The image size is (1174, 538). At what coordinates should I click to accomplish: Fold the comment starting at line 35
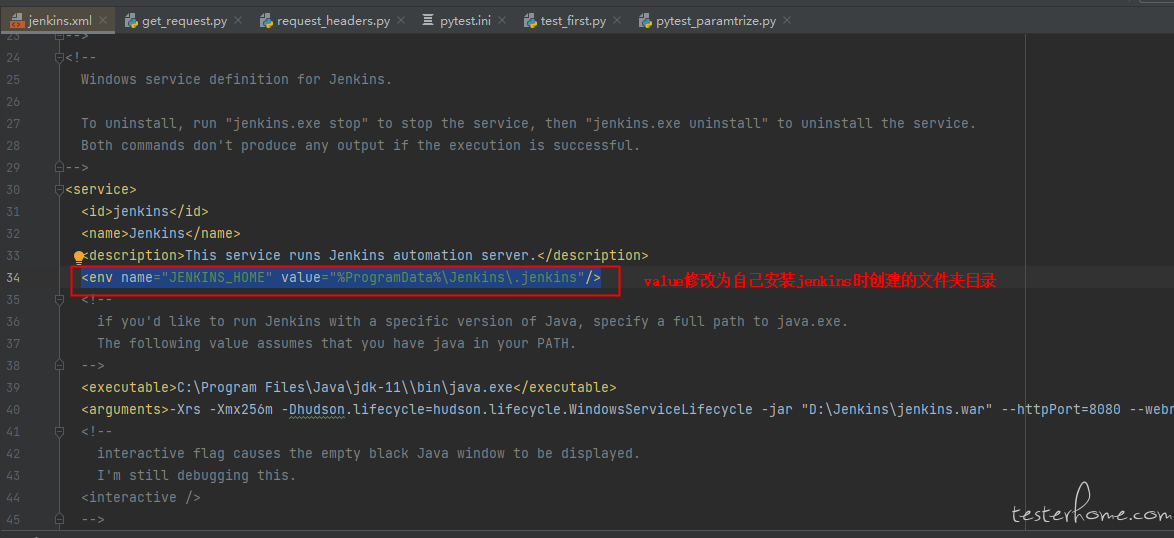coord(60,300)
